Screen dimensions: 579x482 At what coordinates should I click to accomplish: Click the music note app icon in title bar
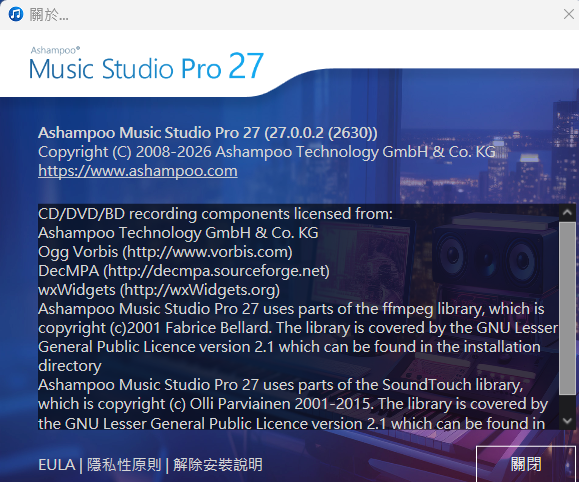16,15
